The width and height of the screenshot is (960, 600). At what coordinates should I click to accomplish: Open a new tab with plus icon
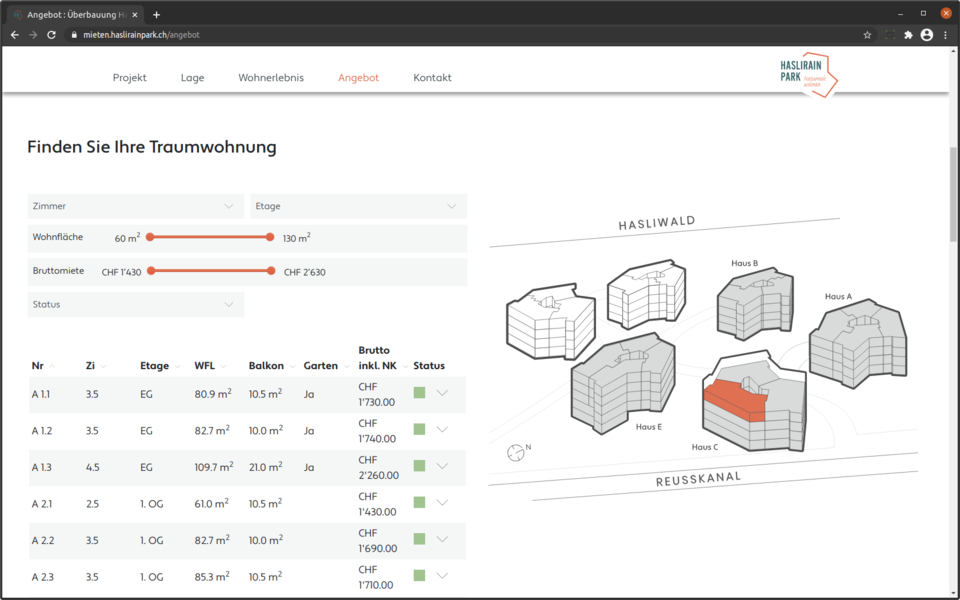point(156,15)
